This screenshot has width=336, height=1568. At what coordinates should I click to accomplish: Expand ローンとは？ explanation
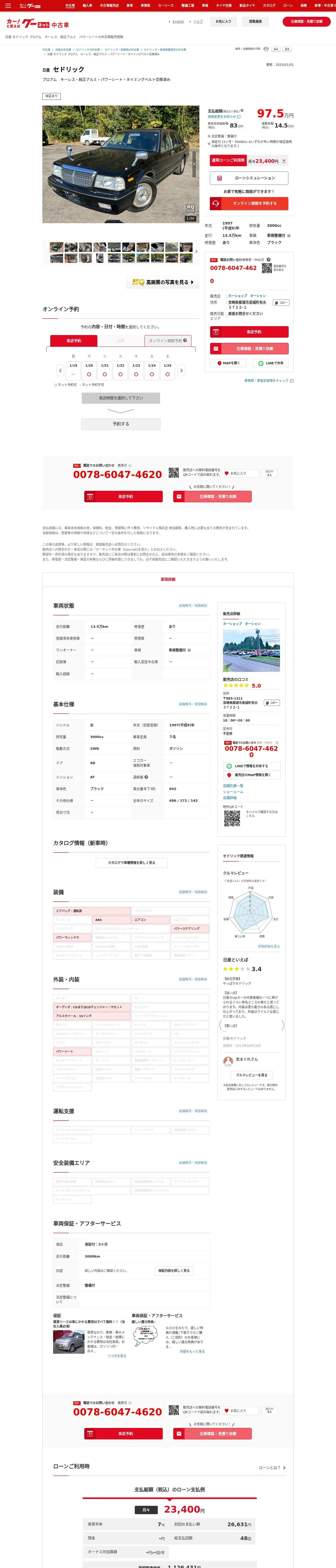click(x=272, y=1468)
